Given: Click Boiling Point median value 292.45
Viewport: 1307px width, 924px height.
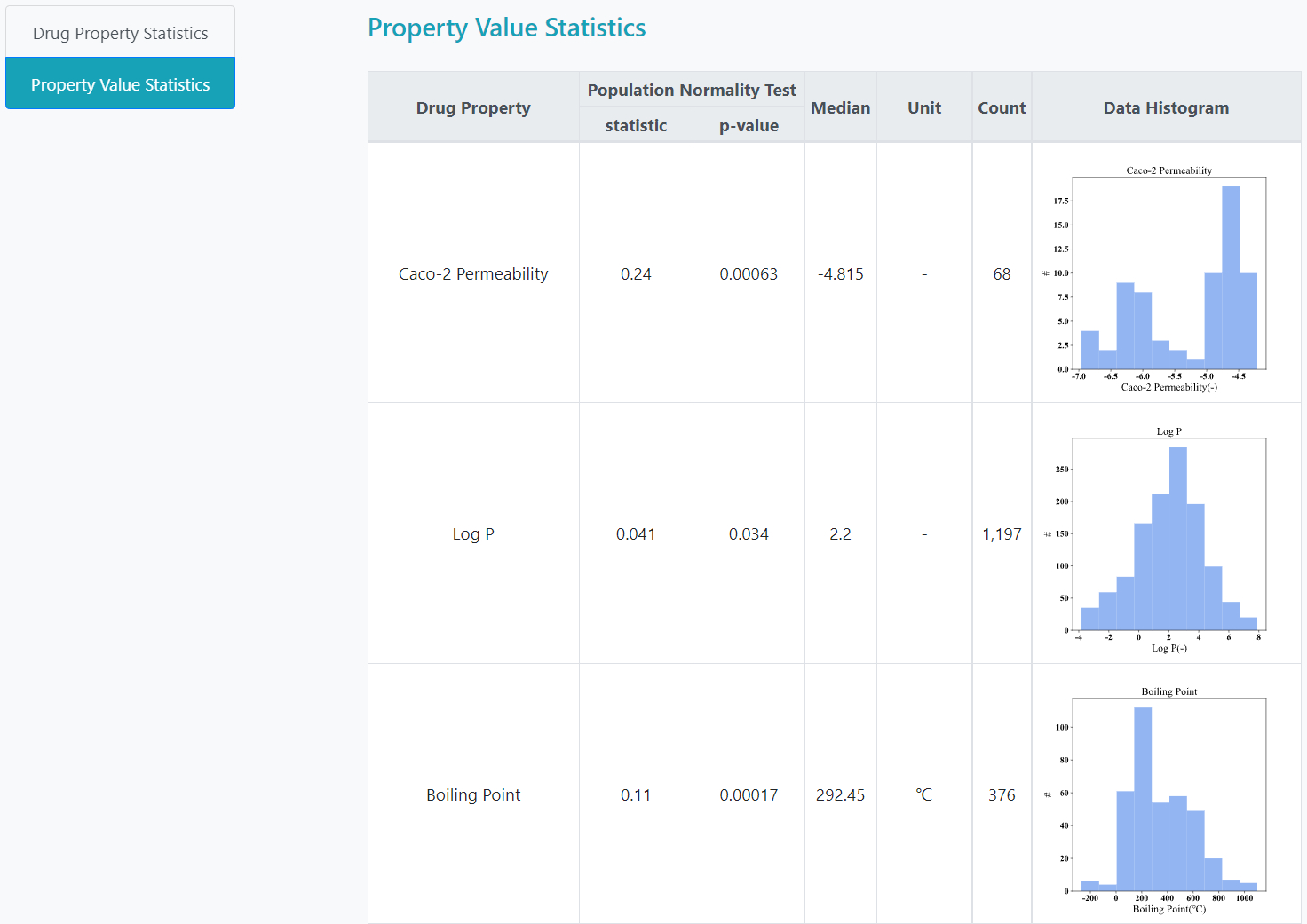Looking at the screenshot, I should [840, 794].
